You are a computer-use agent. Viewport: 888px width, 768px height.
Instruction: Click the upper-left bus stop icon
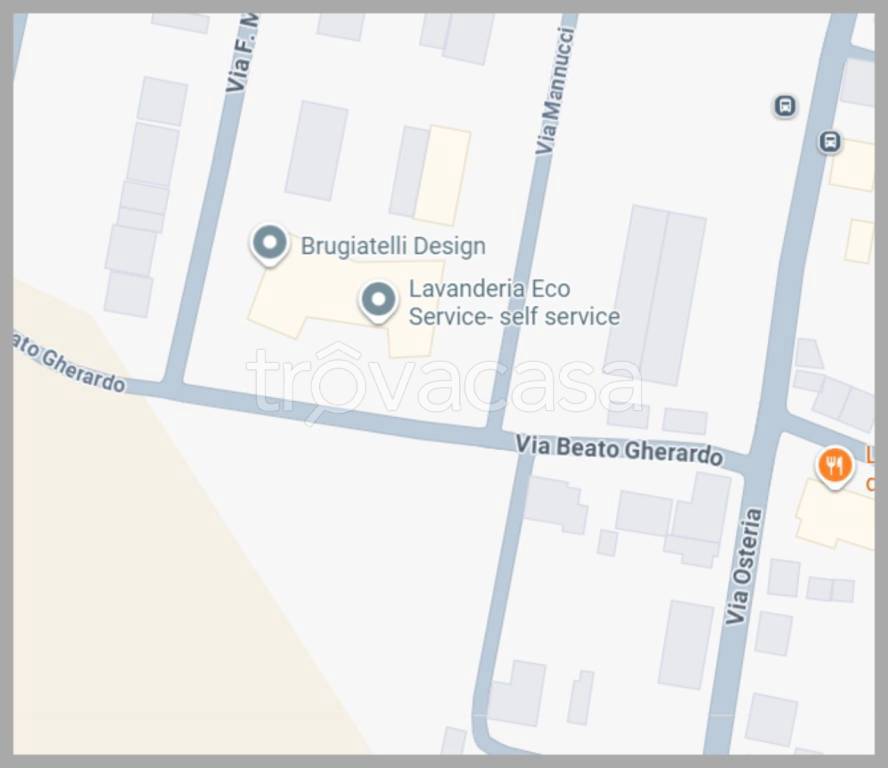coord(785,106)
